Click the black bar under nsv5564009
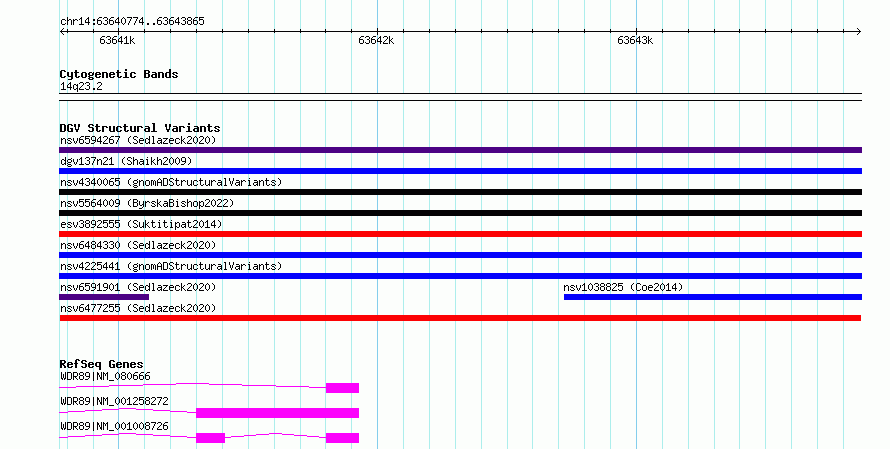Viewport: 890px width, 449px height. [460, 213]
